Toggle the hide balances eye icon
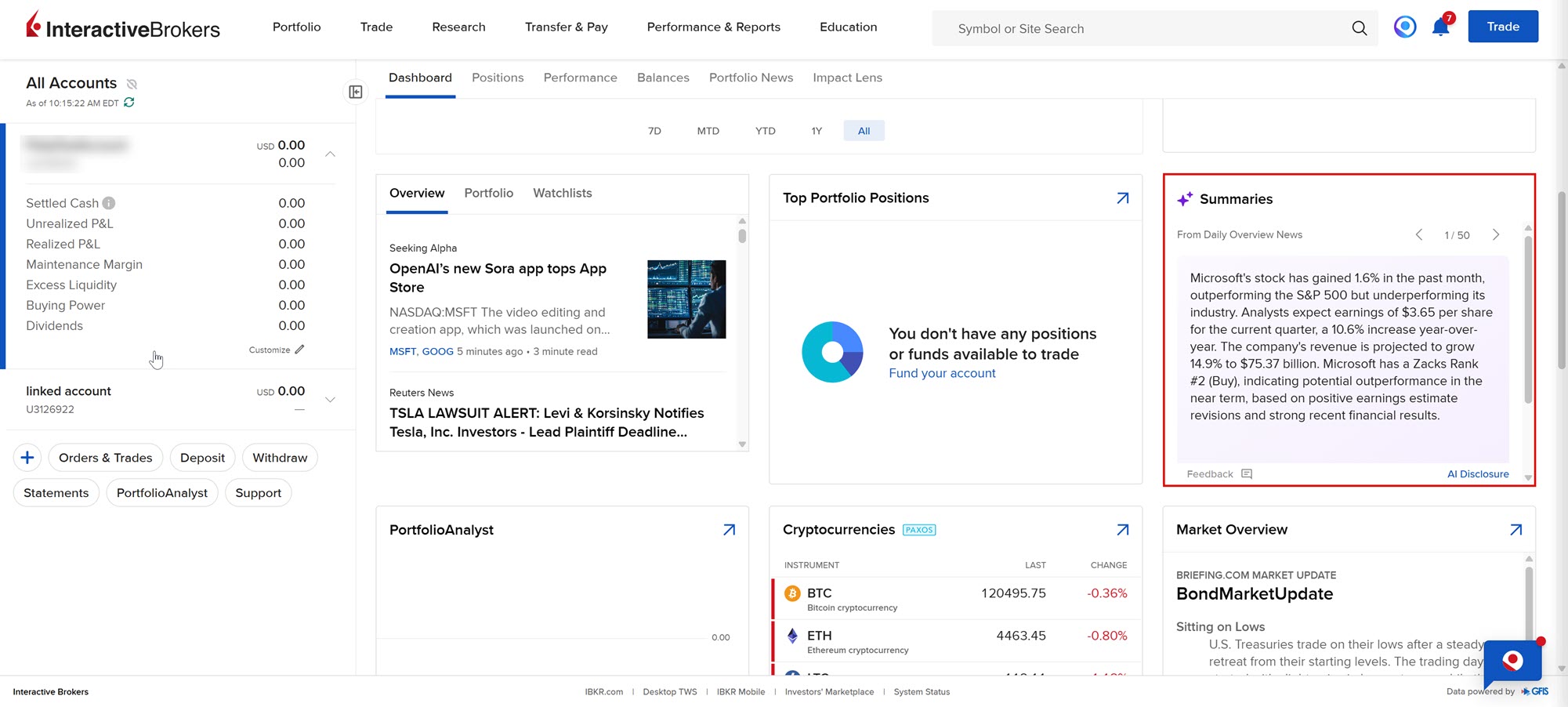1568x707 pixels. point(132,84)
